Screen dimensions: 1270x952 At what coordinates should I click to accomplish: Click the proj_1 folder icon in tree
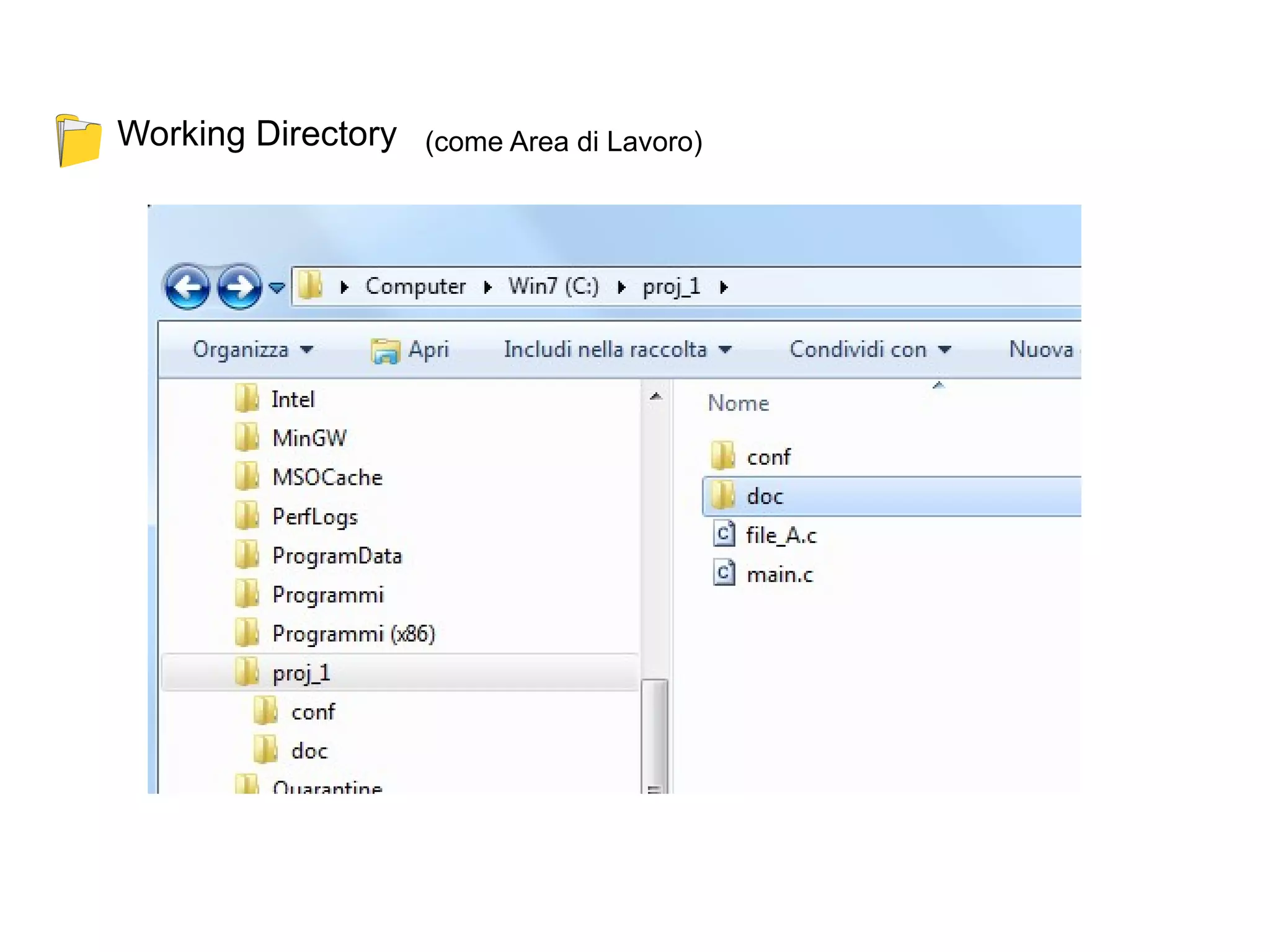click(247, 671)
